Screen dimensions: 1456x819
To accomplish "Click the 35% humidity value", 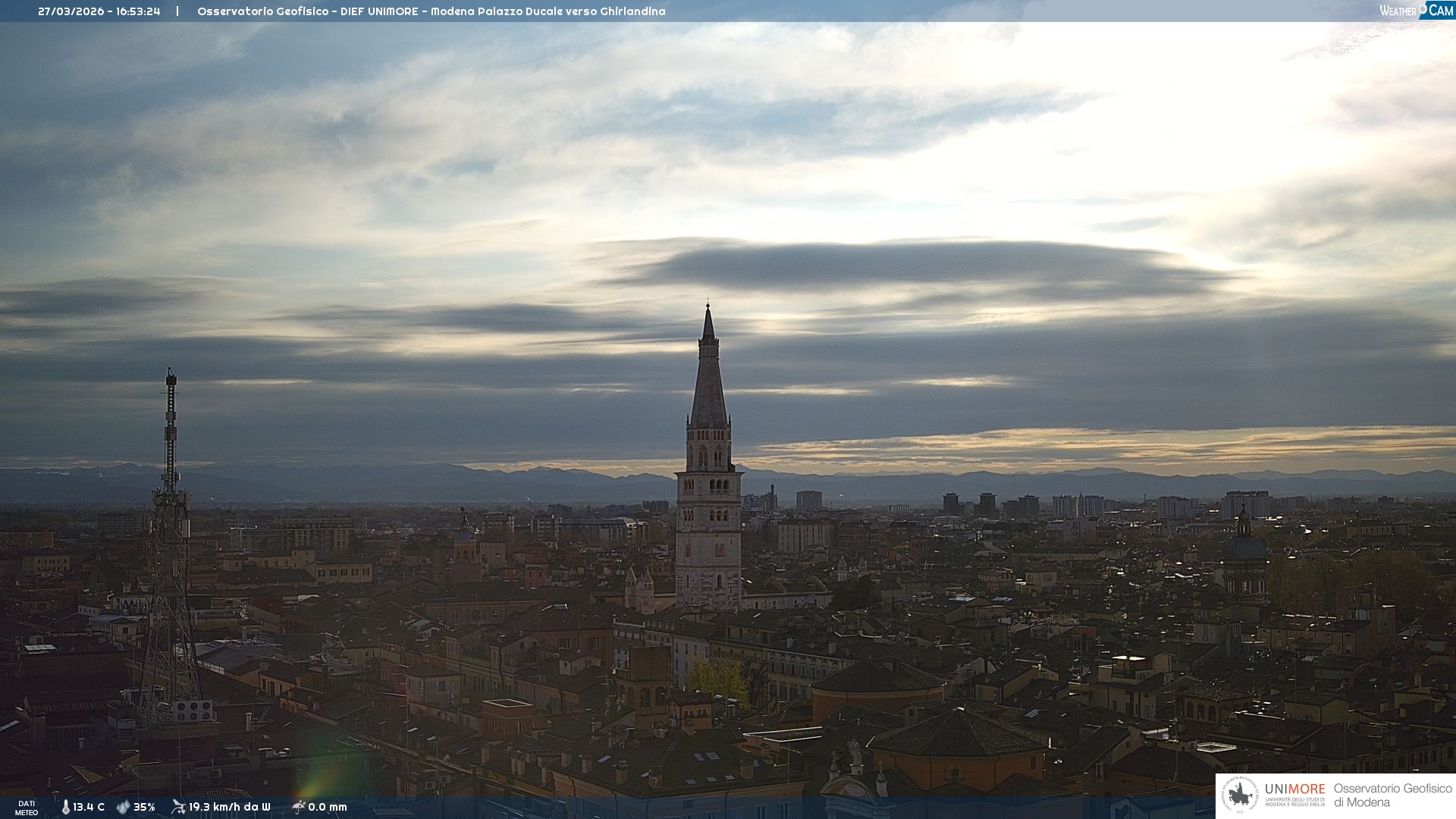I will click(144, 807).
